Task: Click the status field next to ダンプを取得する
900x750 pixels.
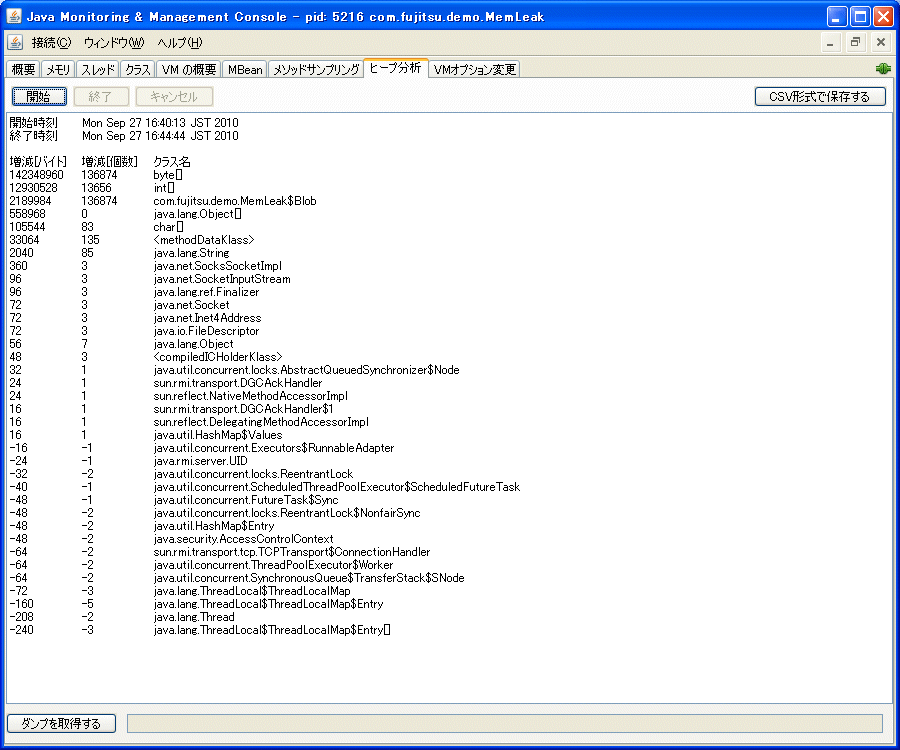Action: pos(505,724)
